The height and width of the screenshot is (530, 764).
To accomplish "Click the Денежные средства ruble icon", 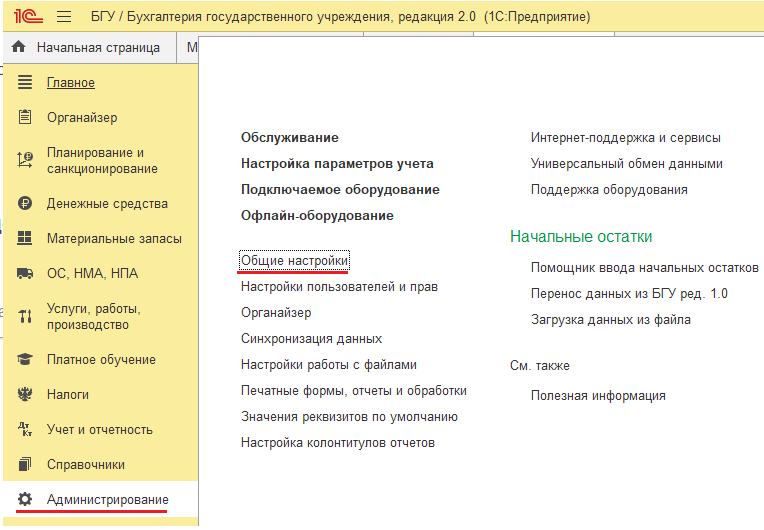I will click(x=25, y=203).
